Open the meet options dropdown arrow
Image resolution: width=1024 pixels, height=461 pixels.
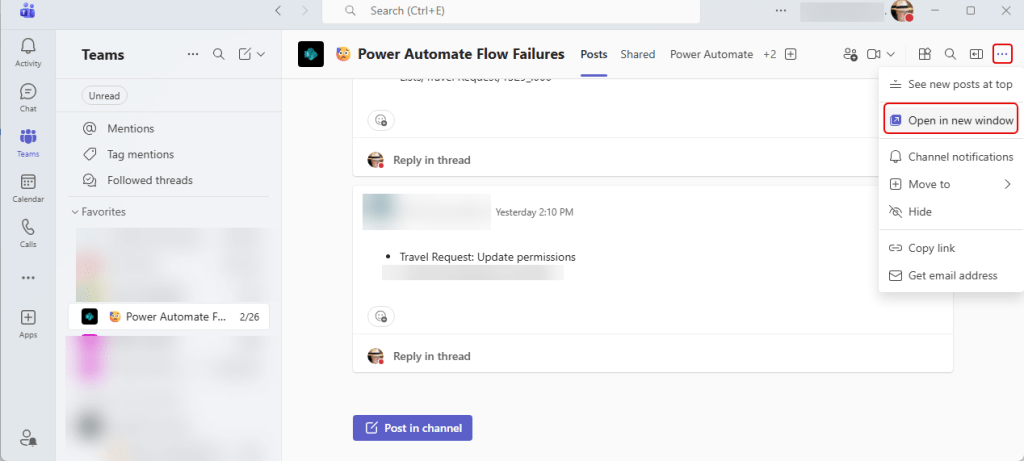coord(890,54)
